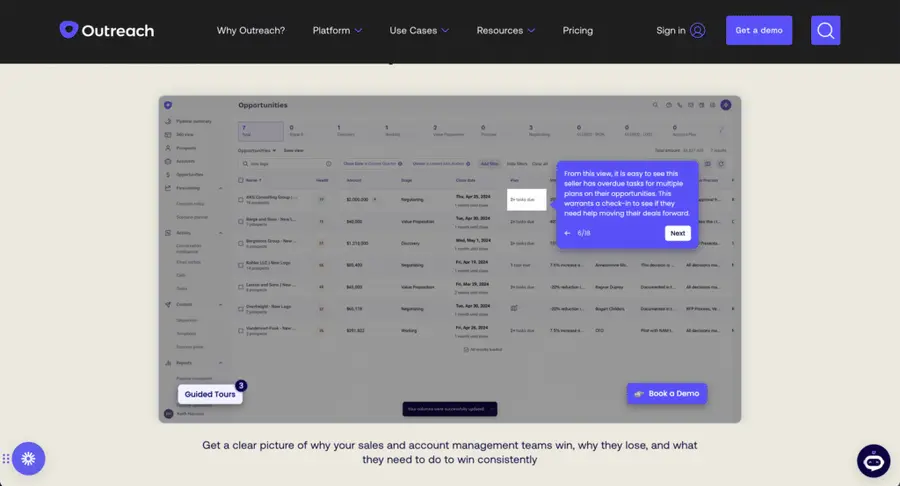Select the Discovery stage tab
This screenshot has height=486, width=900.
tap(346, 131)
